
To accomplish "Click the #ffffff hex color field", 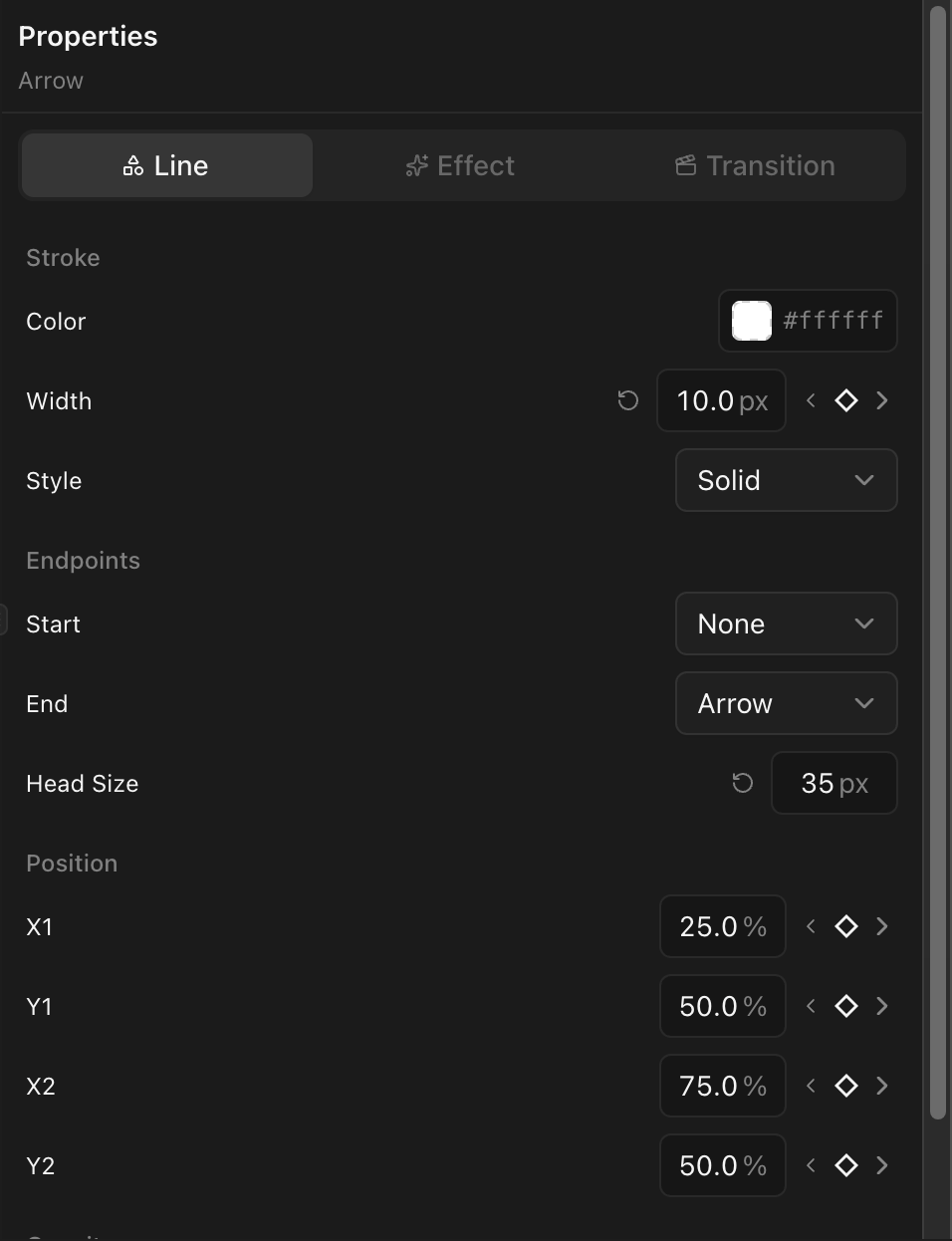I will [833, 321].
